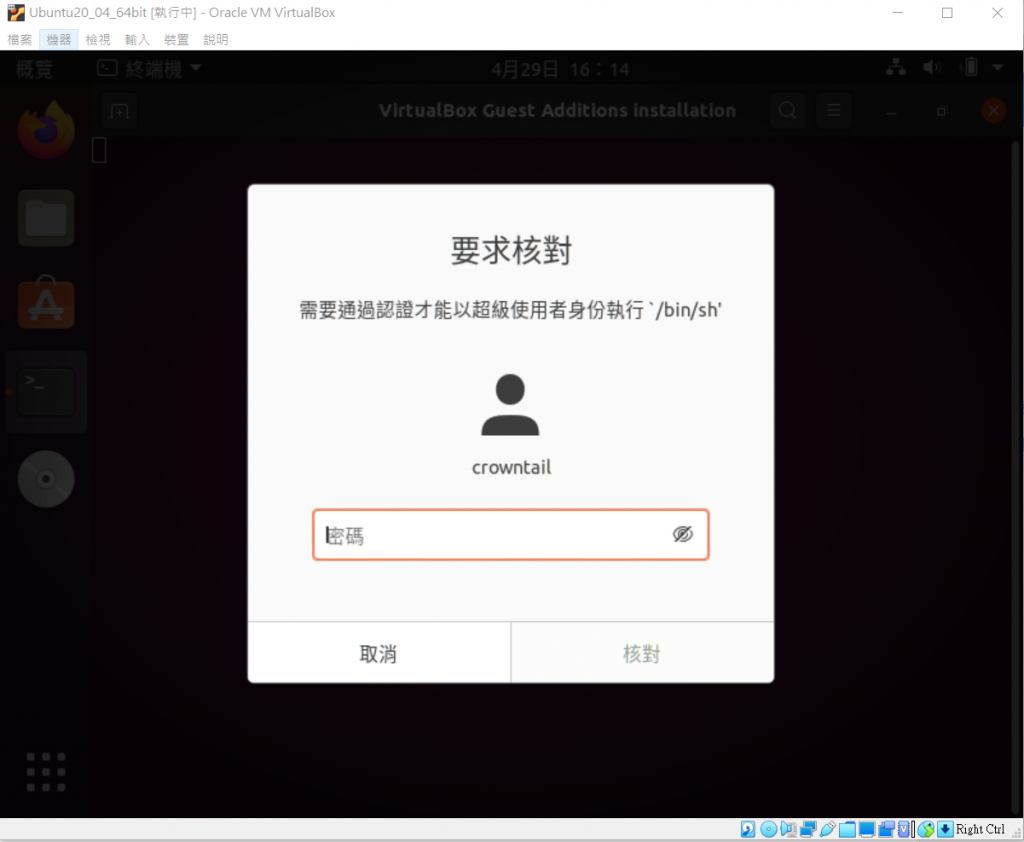Open the system menu dropdown arrow

(997, 67)
